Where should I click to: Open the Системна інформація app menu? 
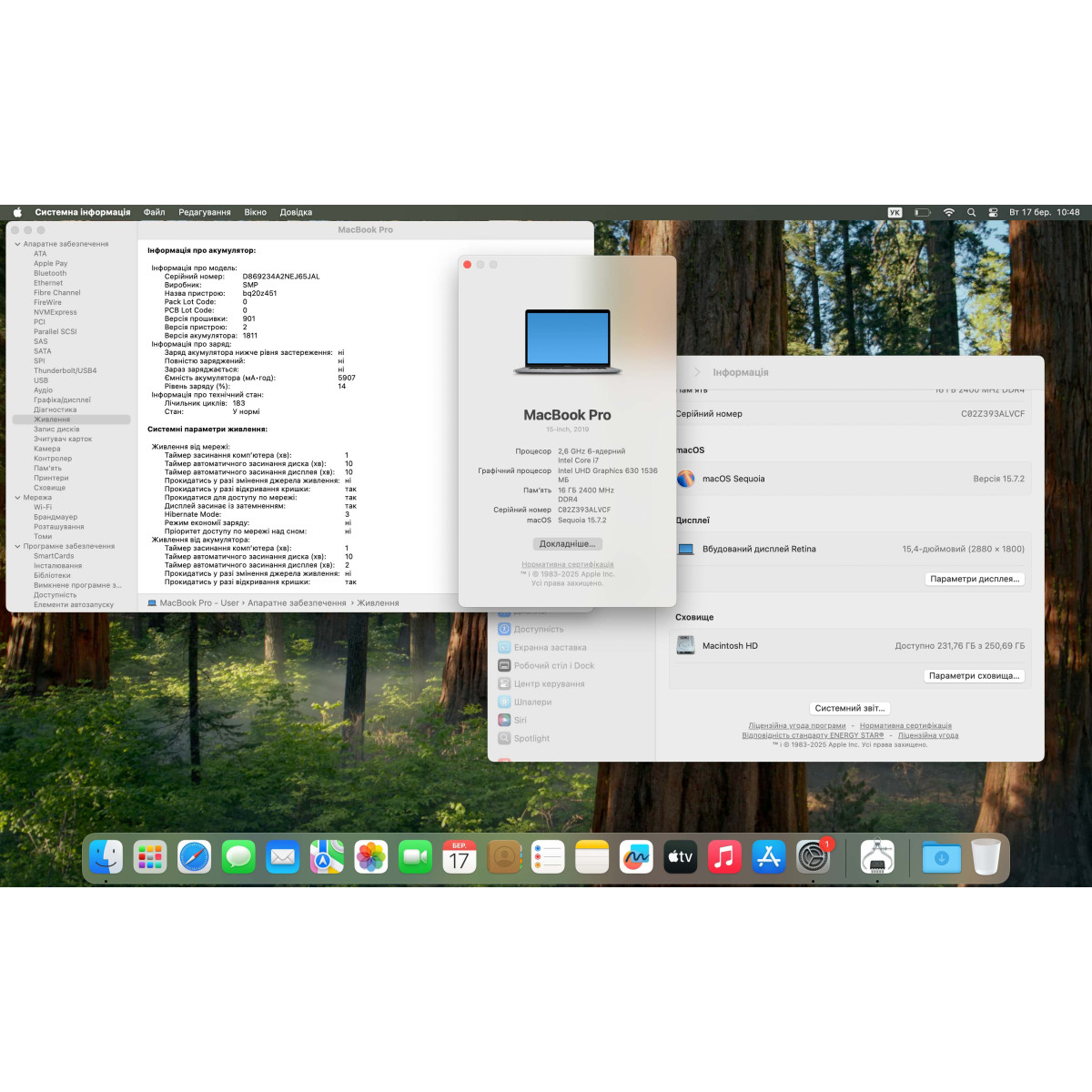pyautogui.click(x=83, y=212)
